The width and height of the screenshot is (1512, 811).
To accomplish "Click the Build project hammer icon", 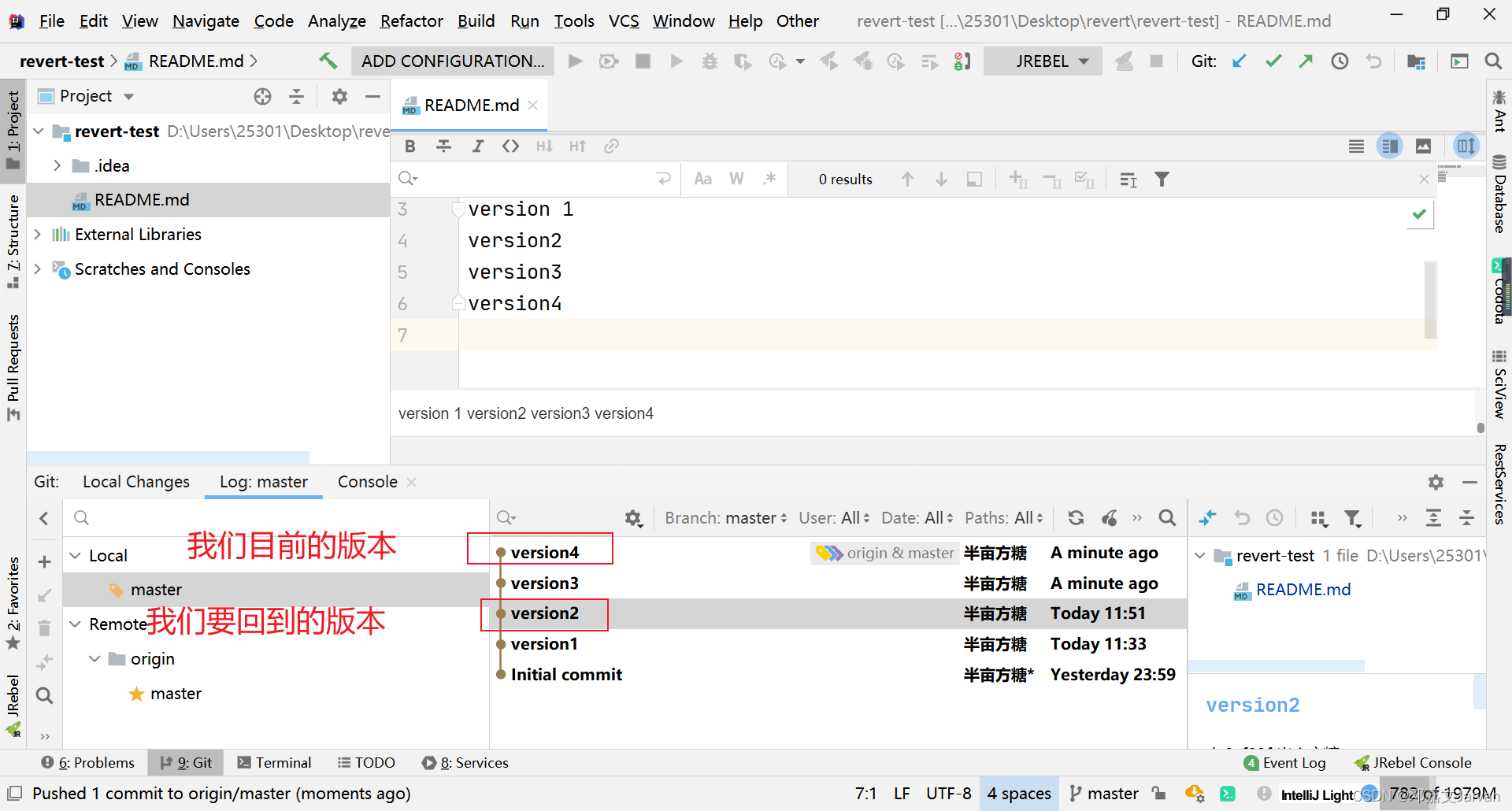I will (328, 61).
